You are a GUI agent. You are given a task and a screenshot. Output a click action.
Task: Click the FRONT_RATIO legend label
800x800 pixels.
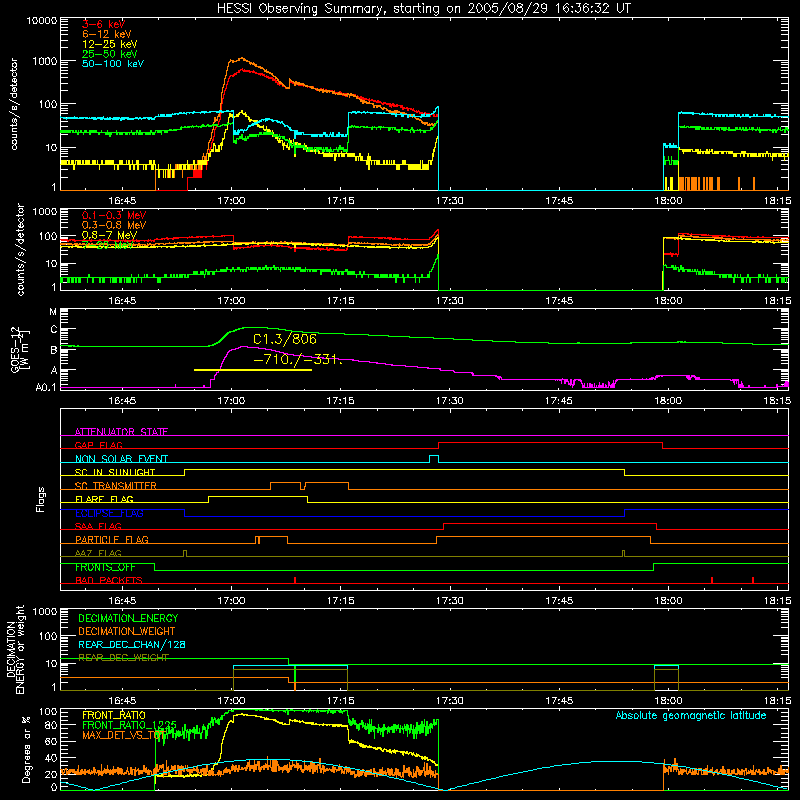pos(114,715)
